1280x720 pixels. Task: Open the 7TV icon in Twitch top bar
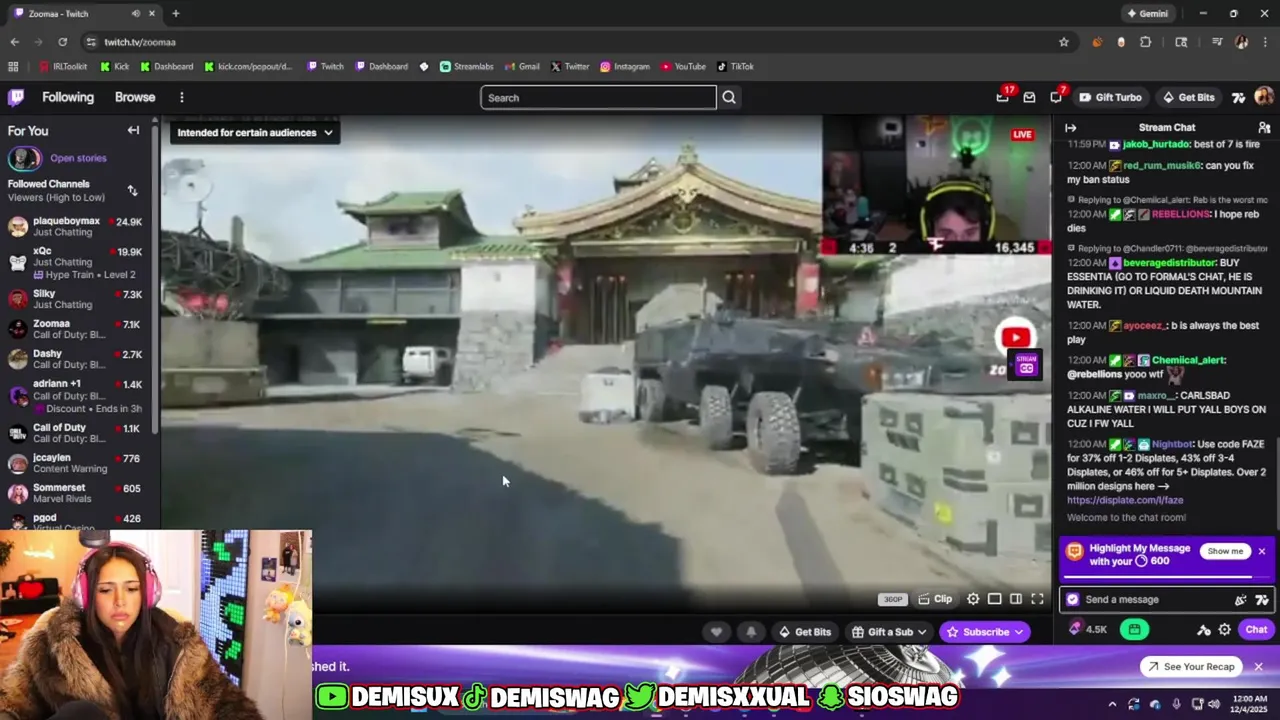click(1238, 97)
